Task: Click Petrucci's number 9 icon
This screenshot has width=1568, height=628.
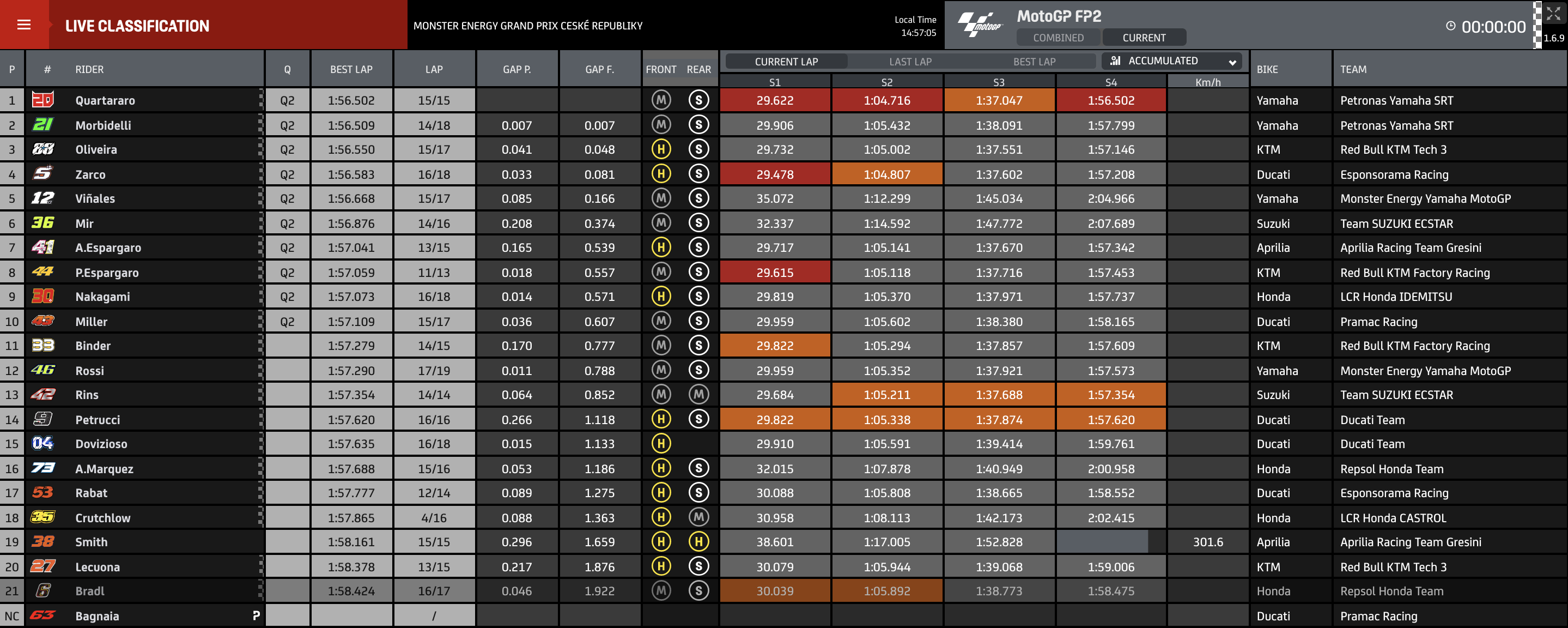Action: 42,419
